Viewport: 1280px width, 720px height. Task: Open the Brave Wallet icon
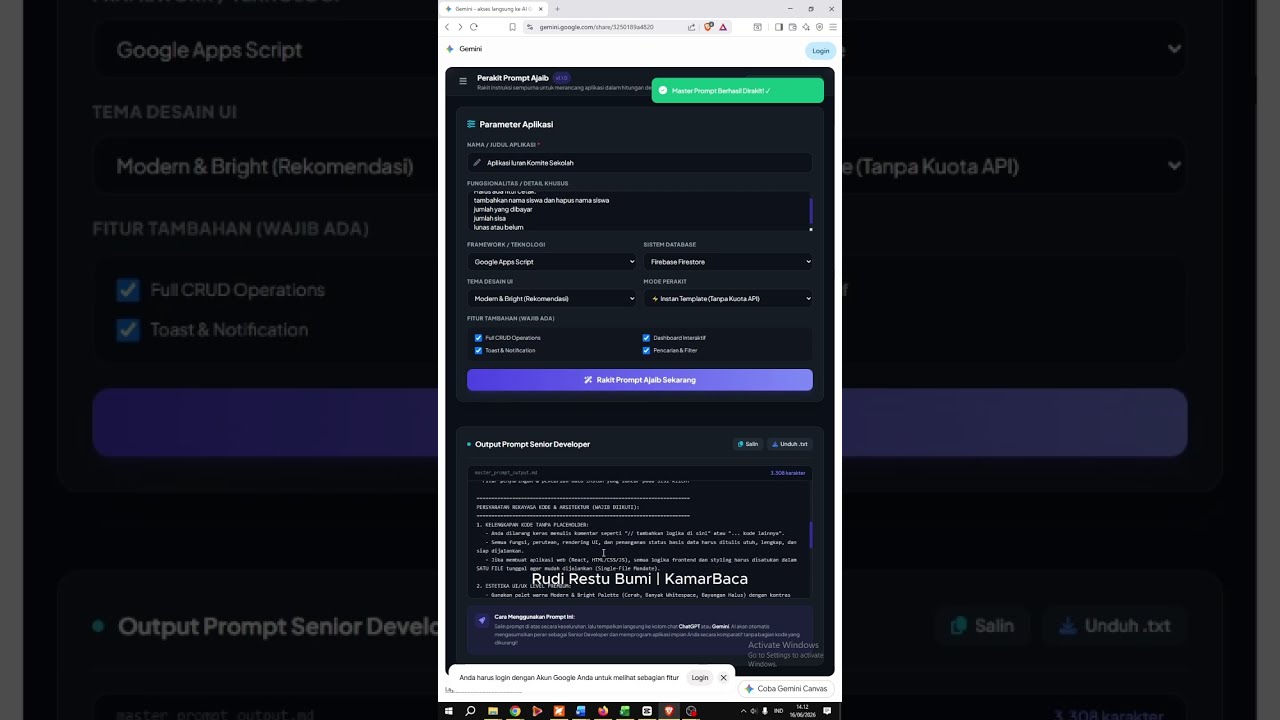click(x=793, y=27)
